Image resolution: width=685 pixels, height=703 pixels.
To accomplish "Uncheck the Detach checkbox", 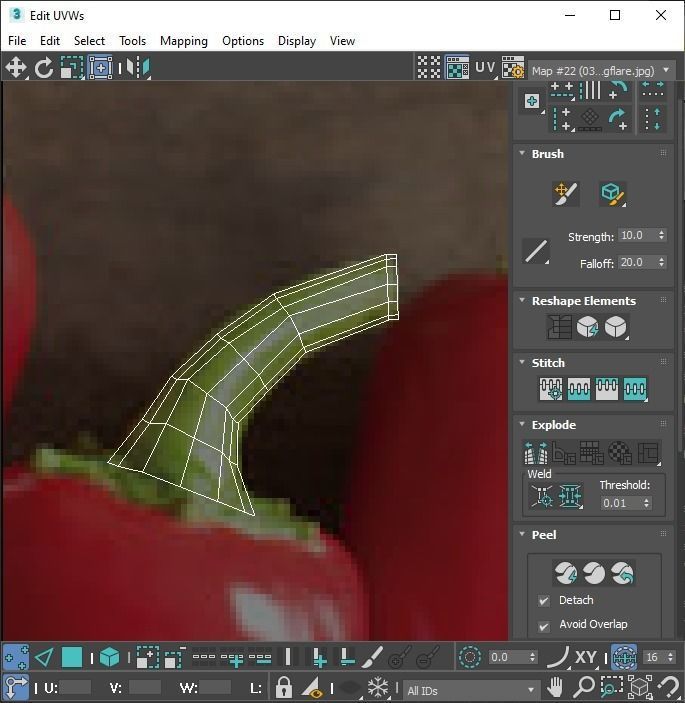I will point(544,600).
